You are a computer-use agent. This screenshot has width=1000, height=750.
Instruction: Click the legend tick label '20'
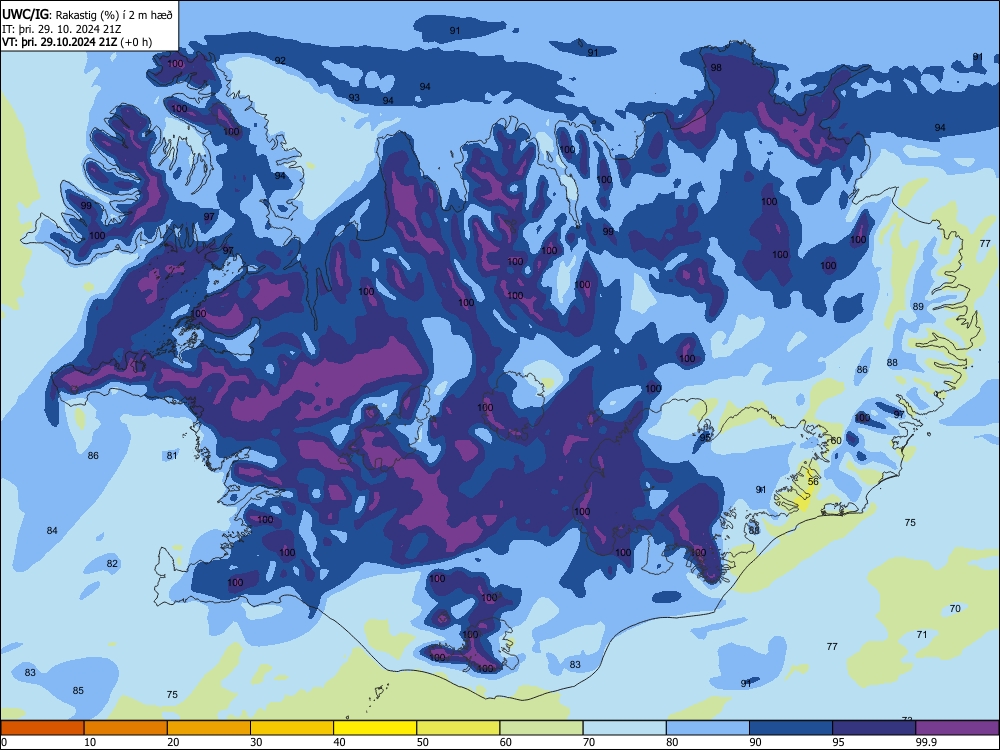(173, 742)
